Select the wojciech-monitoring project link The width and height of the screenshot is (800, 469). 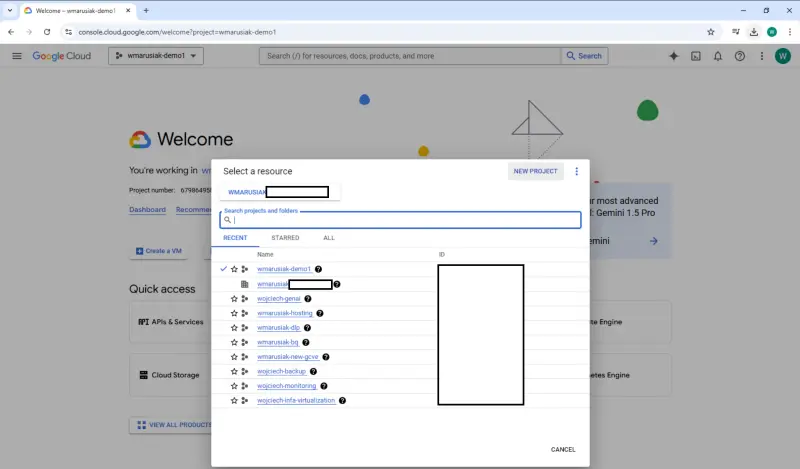click(287, 386)
